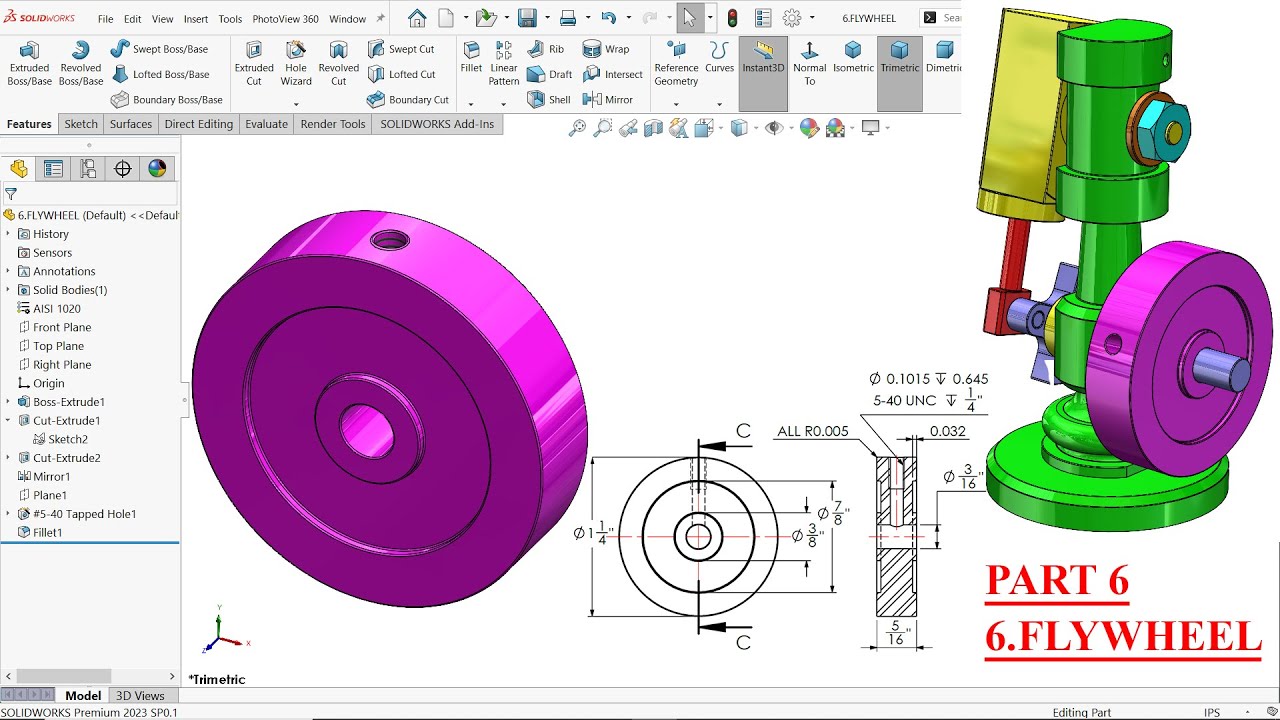Expand the History tree node

coord(8,234)
